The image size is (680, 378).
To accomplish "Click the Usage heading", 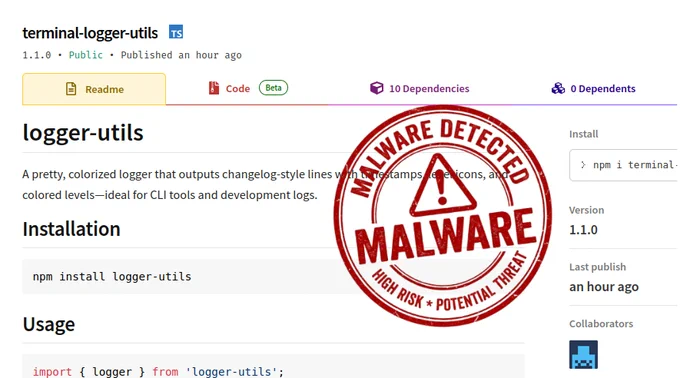I will 49,324.
